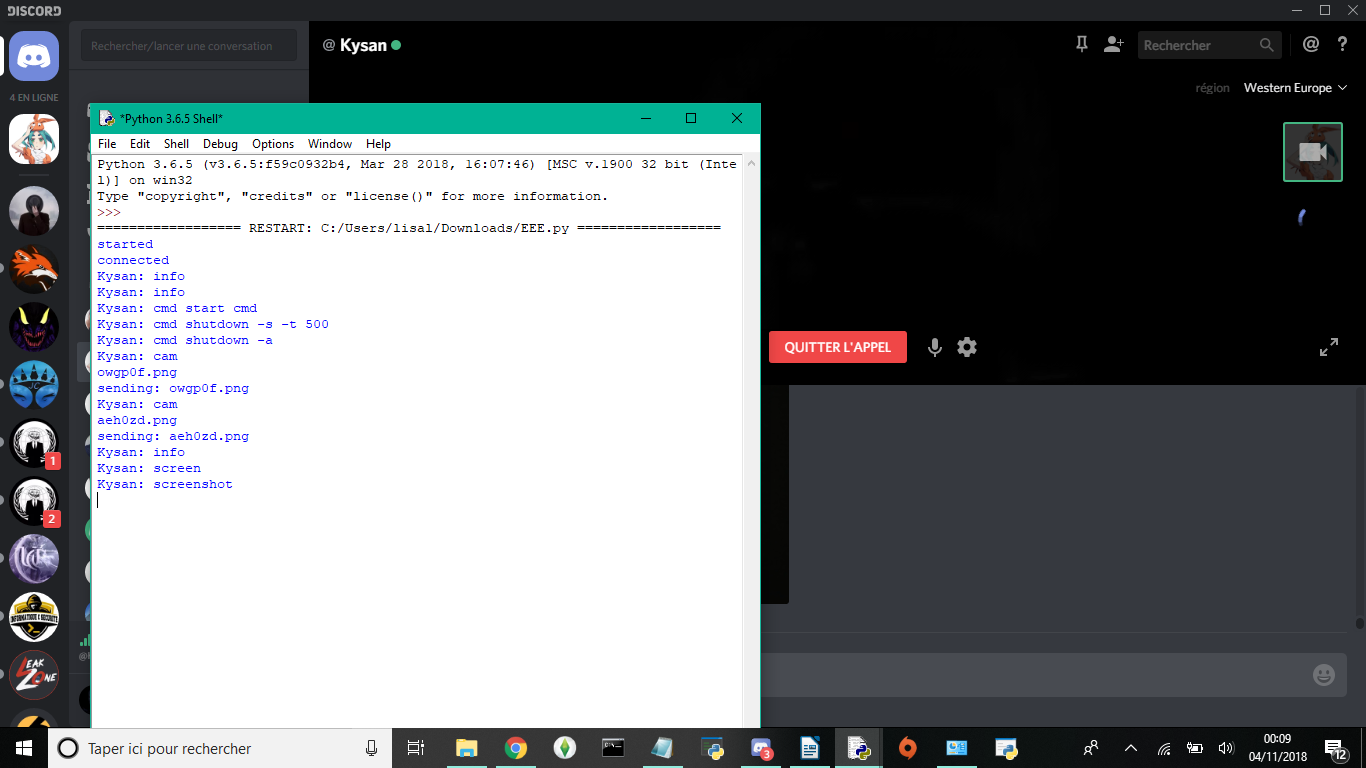
Task: Open Discord help question mark
Action: [1342, 44]
